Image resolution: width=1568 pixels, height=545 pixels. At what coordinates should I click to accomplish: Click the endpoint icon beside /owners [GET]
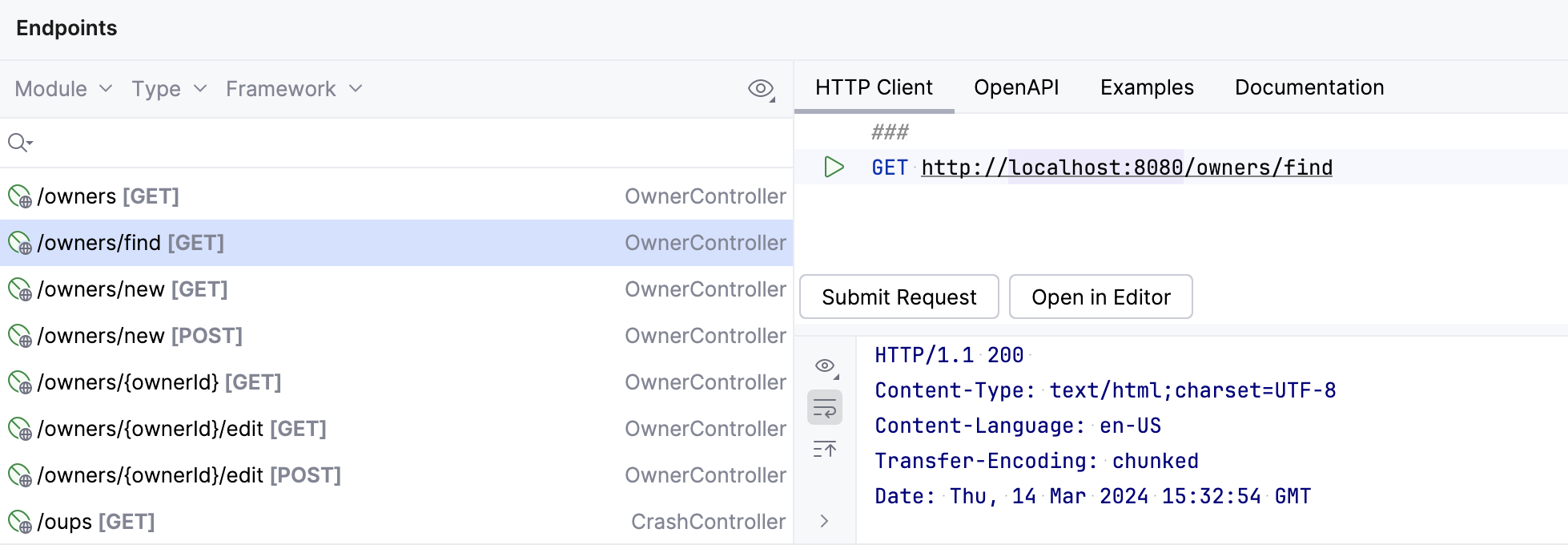[19, 196]
